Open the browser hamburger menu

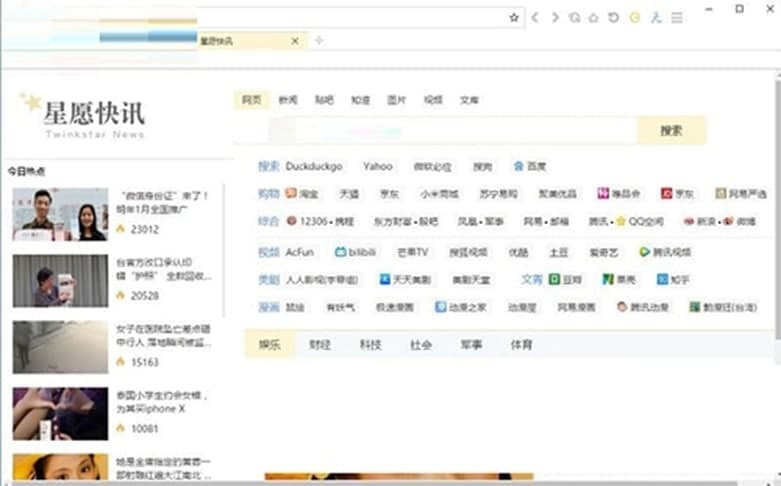pos(677,18)
